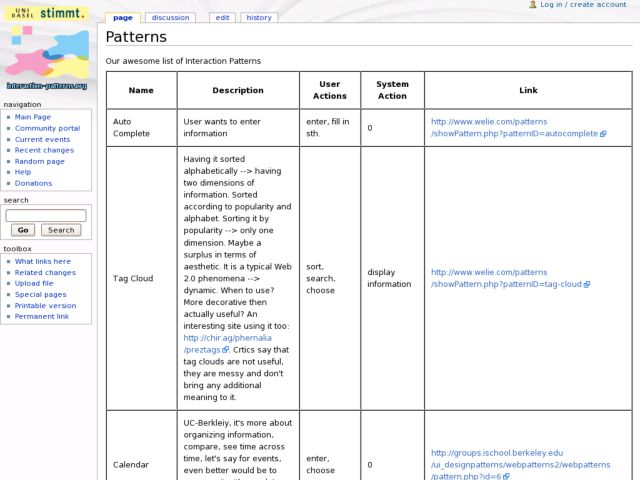The height and width of the screenshot is (480, 640).
Task: Click in the search input field
Action: click(x=46, y=215)
